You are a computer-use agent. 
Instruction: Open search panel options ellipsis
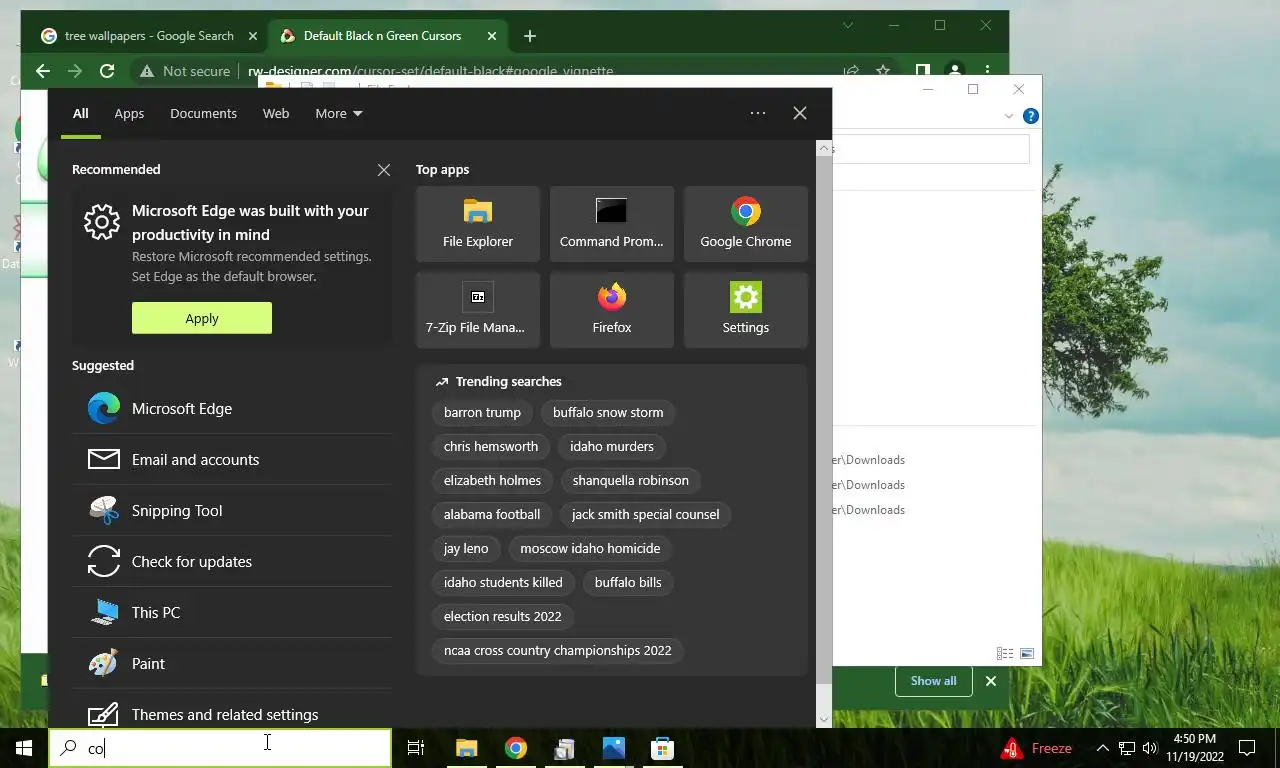pos(758,113)
